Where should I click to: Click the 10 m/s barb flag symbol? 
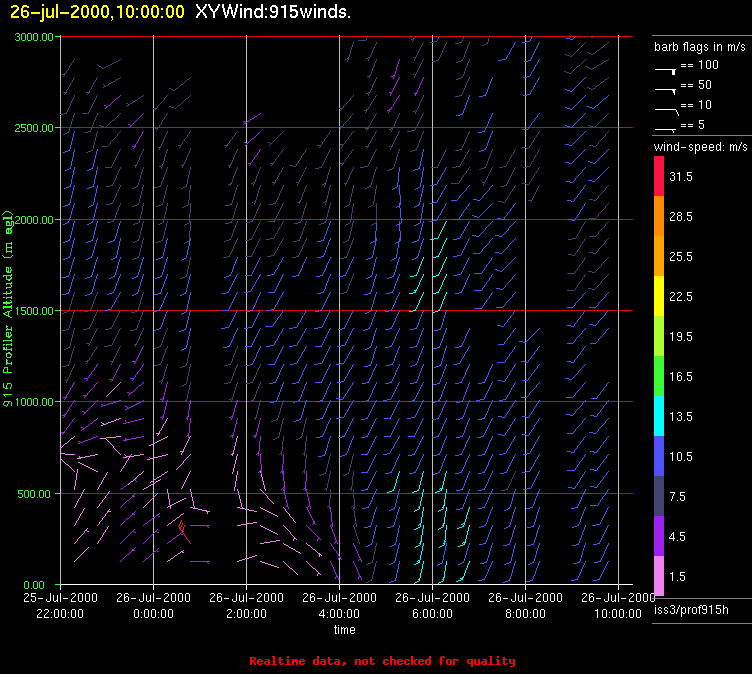(x=665, y=109)
